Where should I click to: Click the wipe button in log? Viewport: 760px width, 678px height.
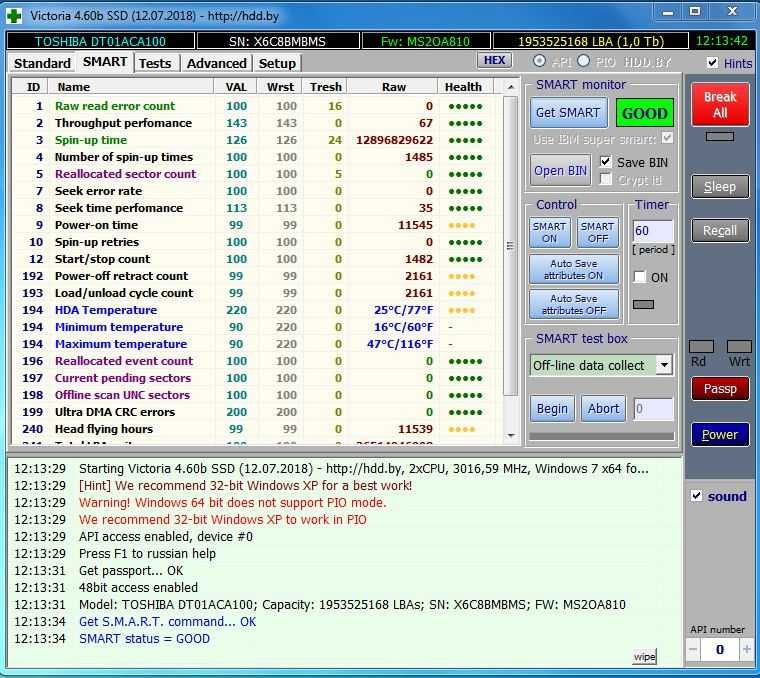[x=644, y=656]
